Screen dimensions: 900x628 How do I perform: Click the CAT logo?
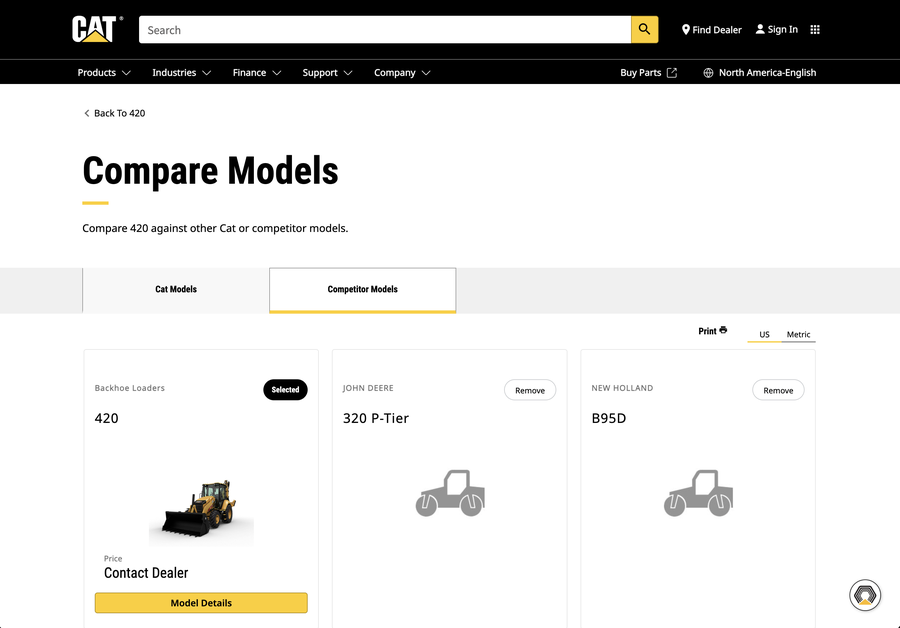[x=97, y=29]
